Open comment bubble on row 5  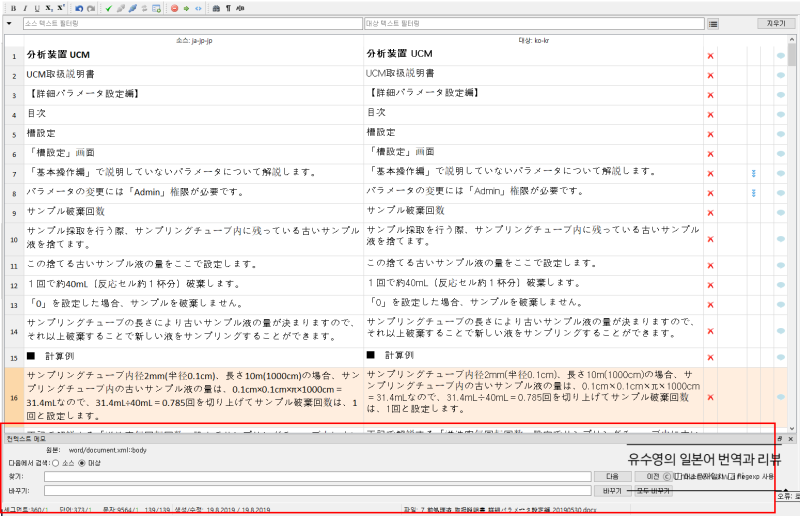coord(781,134)
